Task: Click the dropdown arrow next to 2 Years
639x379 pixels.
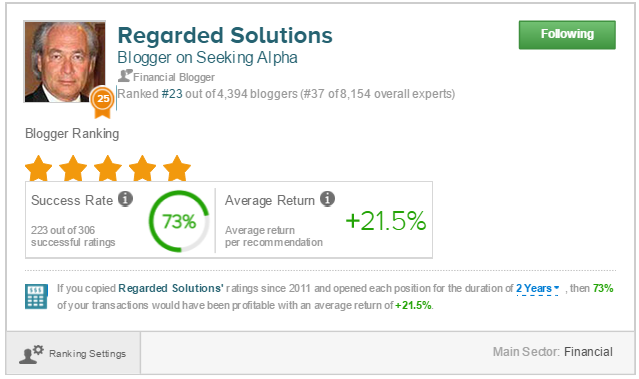Action: [x=556, y=288]
